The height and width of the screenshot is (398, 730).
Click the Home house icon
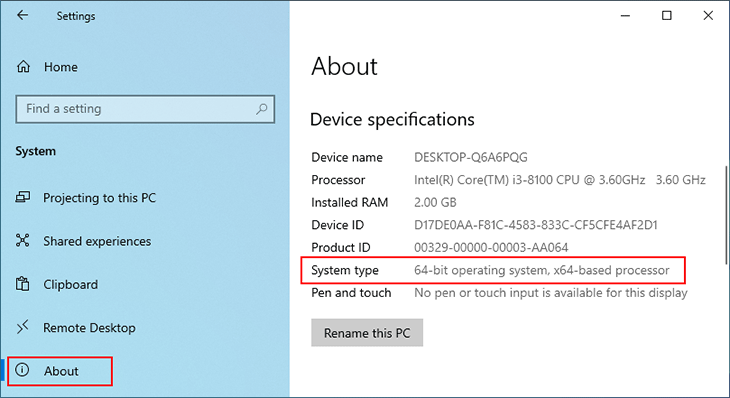[23, 67]
